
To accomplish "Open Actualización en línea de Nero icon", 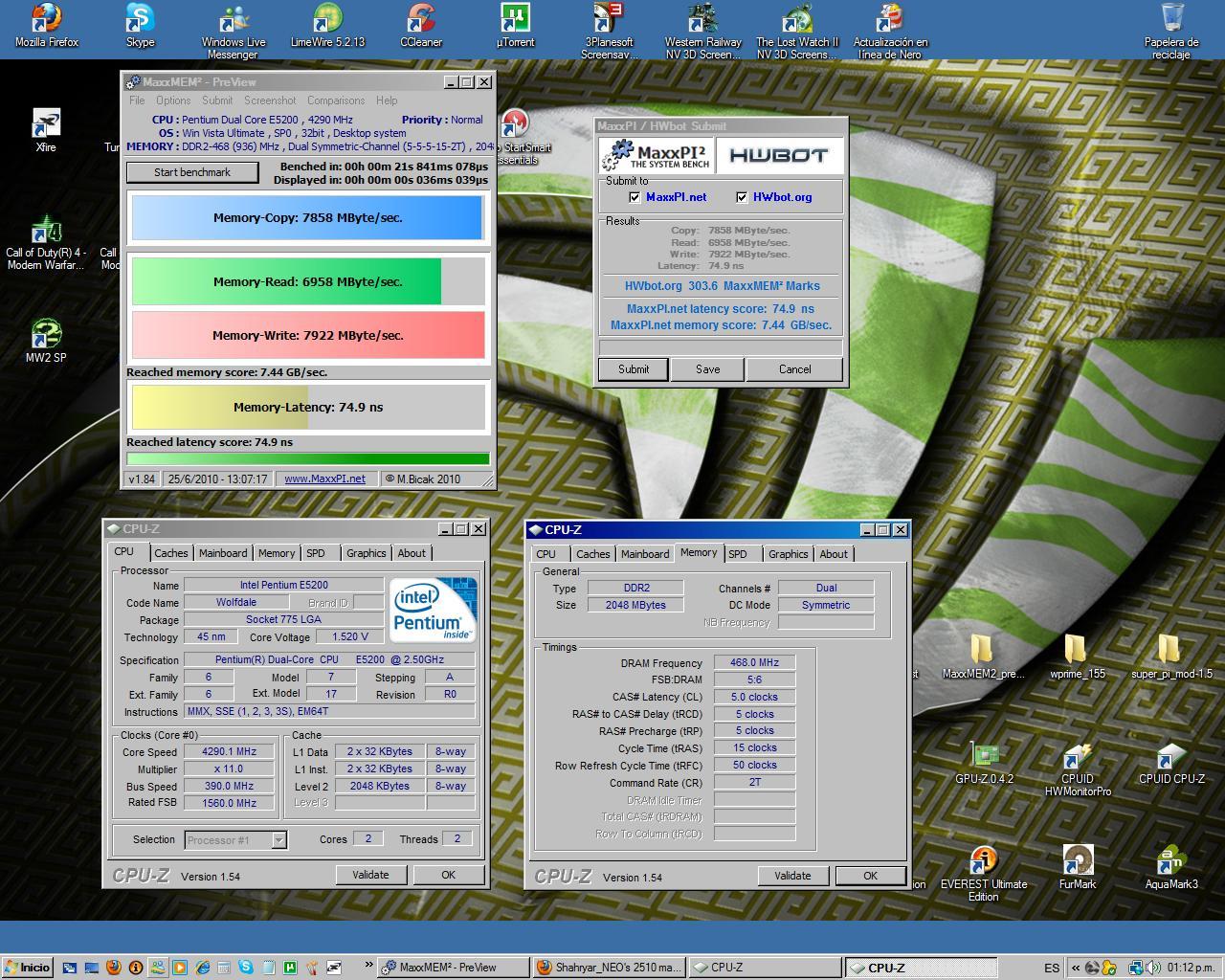I will coord(890,32).
